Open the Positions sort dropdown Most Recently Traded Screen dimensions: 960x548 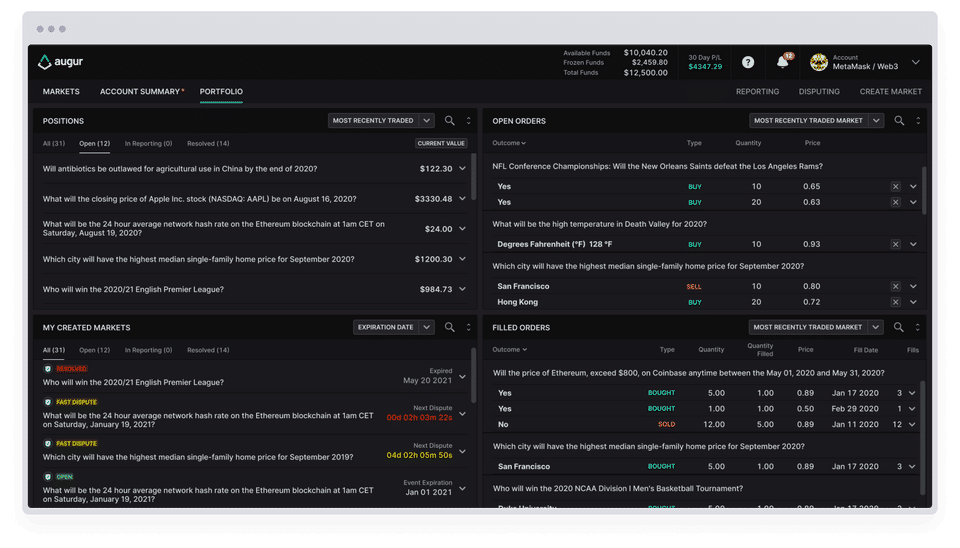point(381,121)
